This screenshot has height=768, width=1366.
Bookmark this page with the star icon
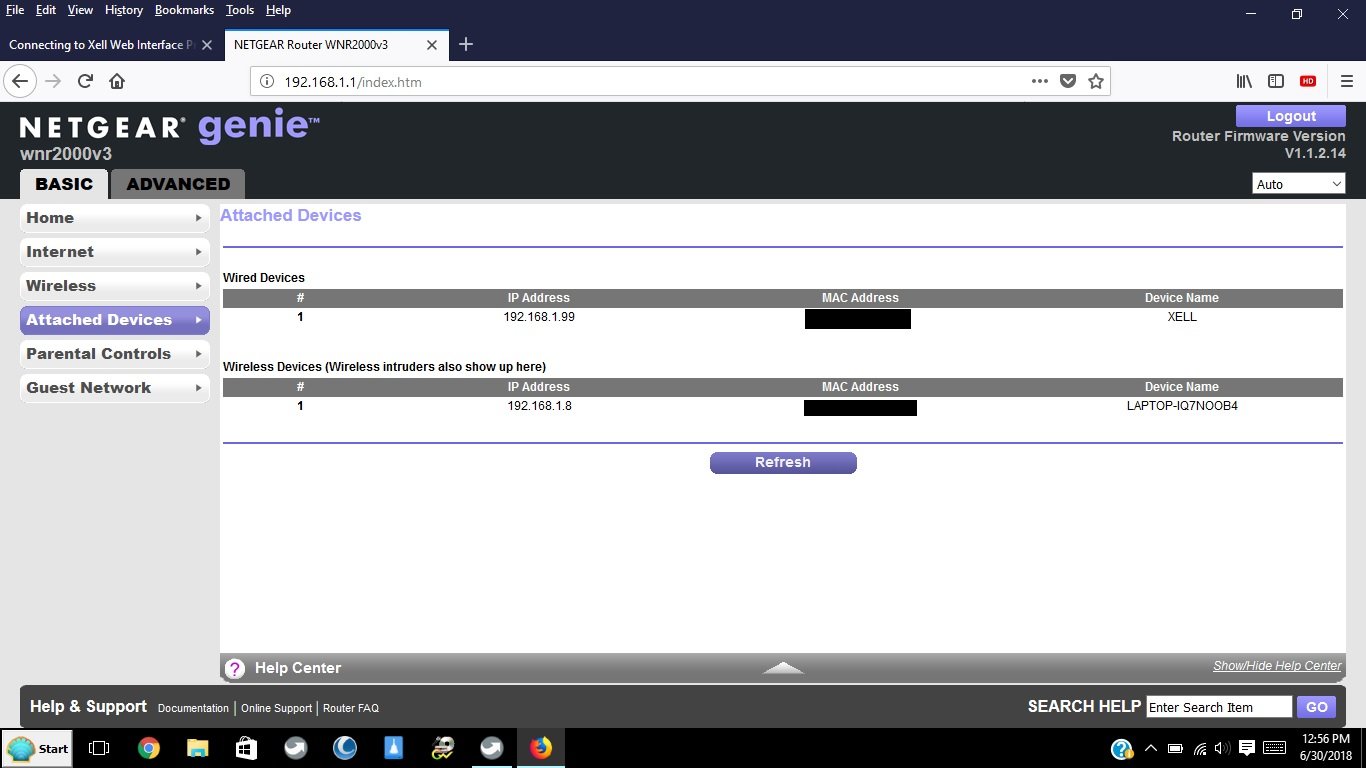point(1096,81)
